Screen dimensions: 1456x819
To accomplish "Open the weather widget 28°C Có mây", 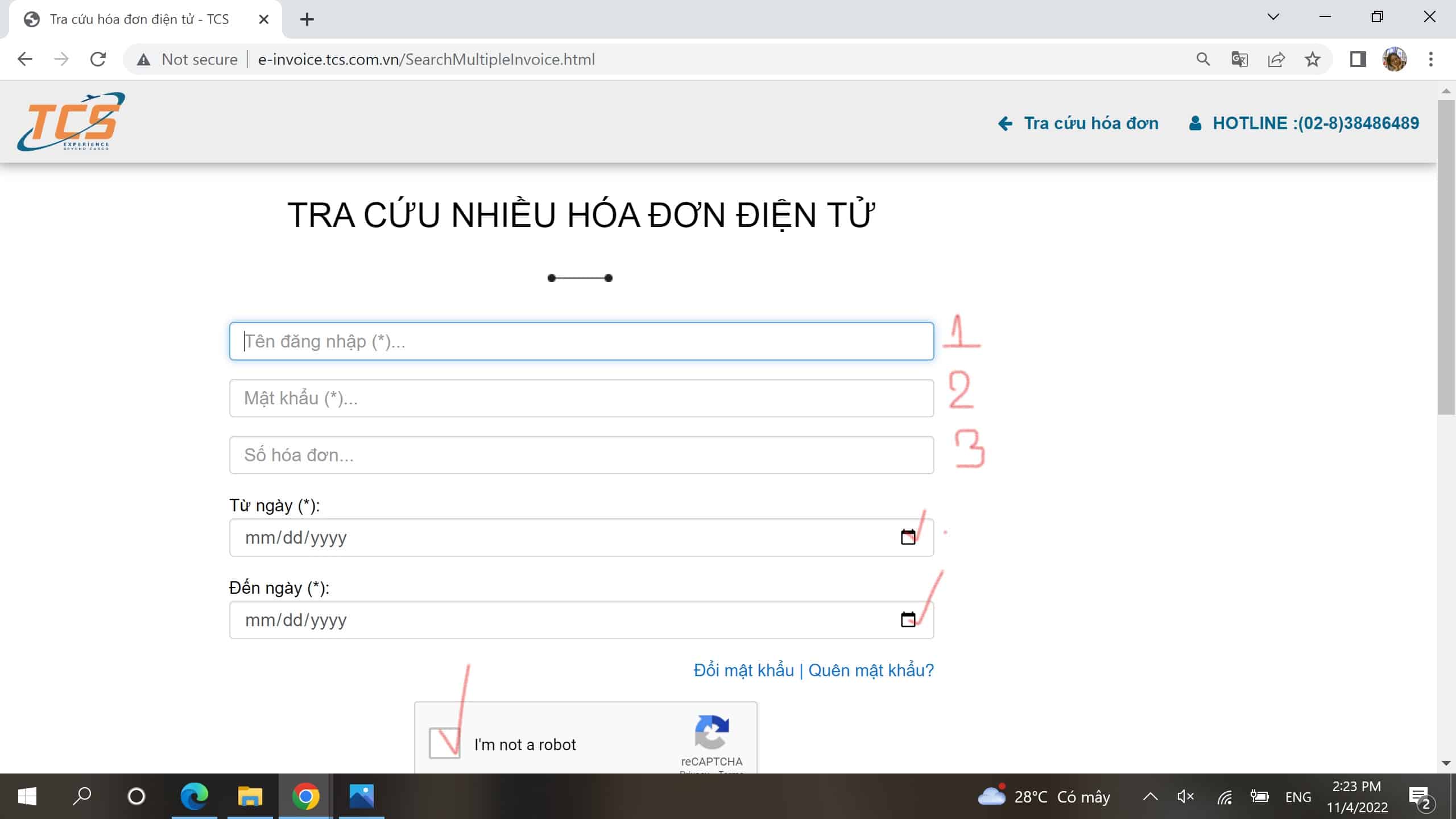I will 1044,796.
